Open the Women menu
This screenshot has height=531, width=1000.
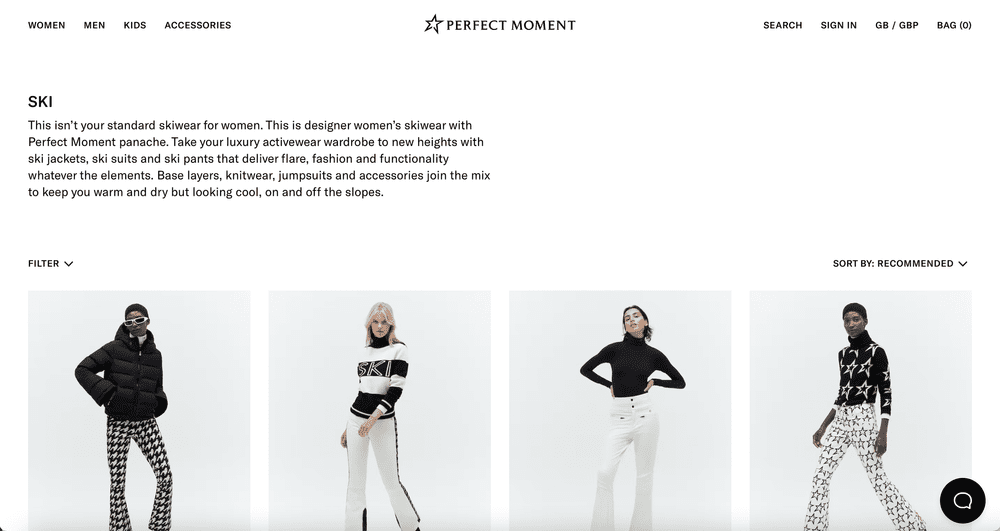click(47, 25)
